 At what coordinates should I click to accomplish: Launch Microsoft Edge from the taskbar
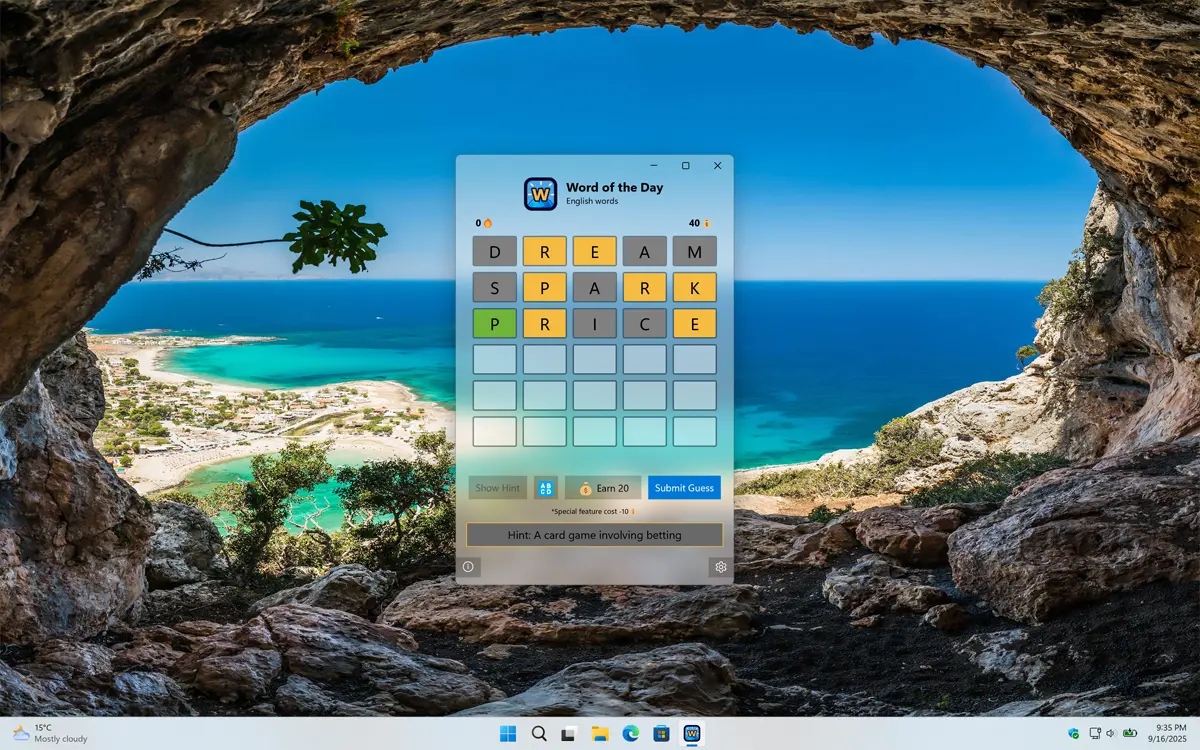pyautogui.click(x=631, y=733)
